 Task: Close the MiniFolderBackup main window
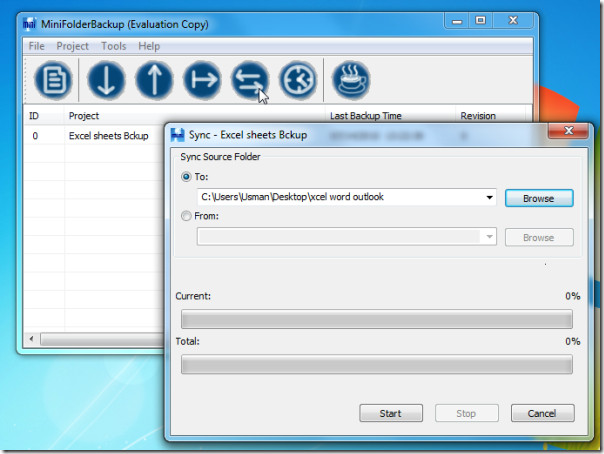[513, 20]
